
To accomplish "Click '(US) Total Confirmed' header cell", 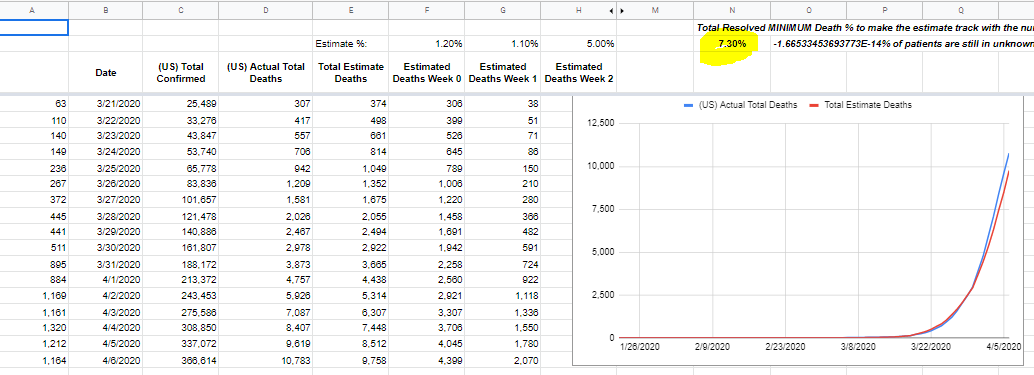I will coord(181,72).
